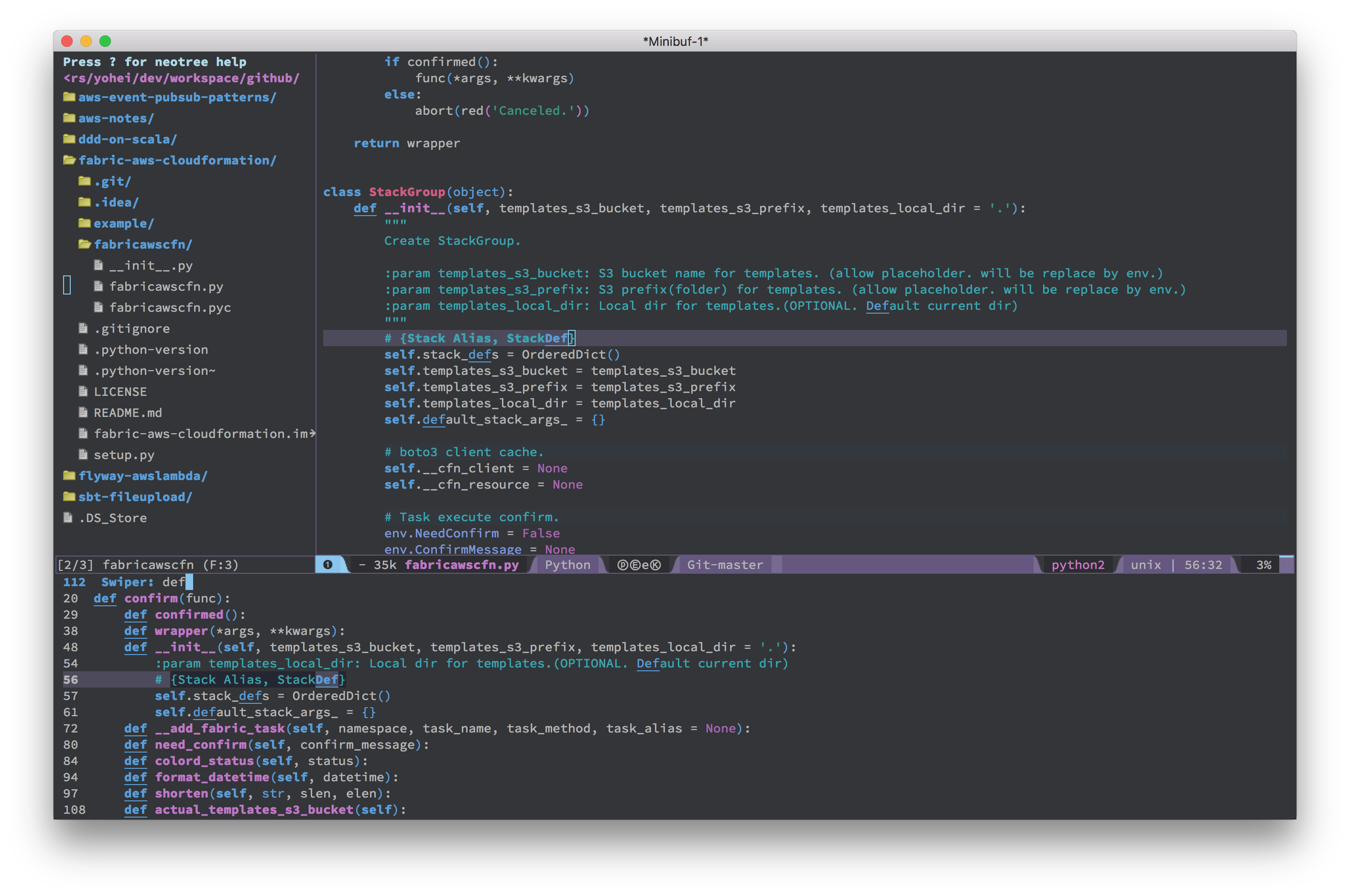Click the window number 1 indicator in modeline

click(328, 565)
